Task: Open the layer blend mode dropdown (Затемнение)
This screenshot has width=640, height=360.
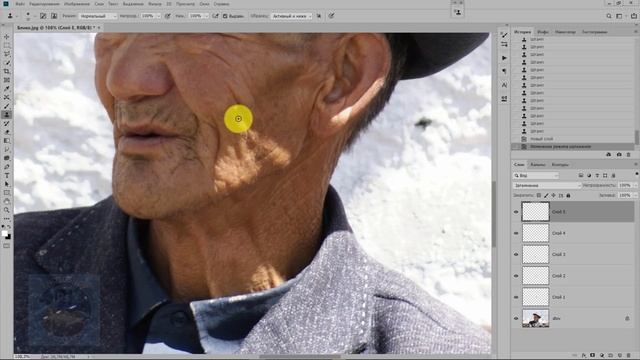Action: coord(547,185)
